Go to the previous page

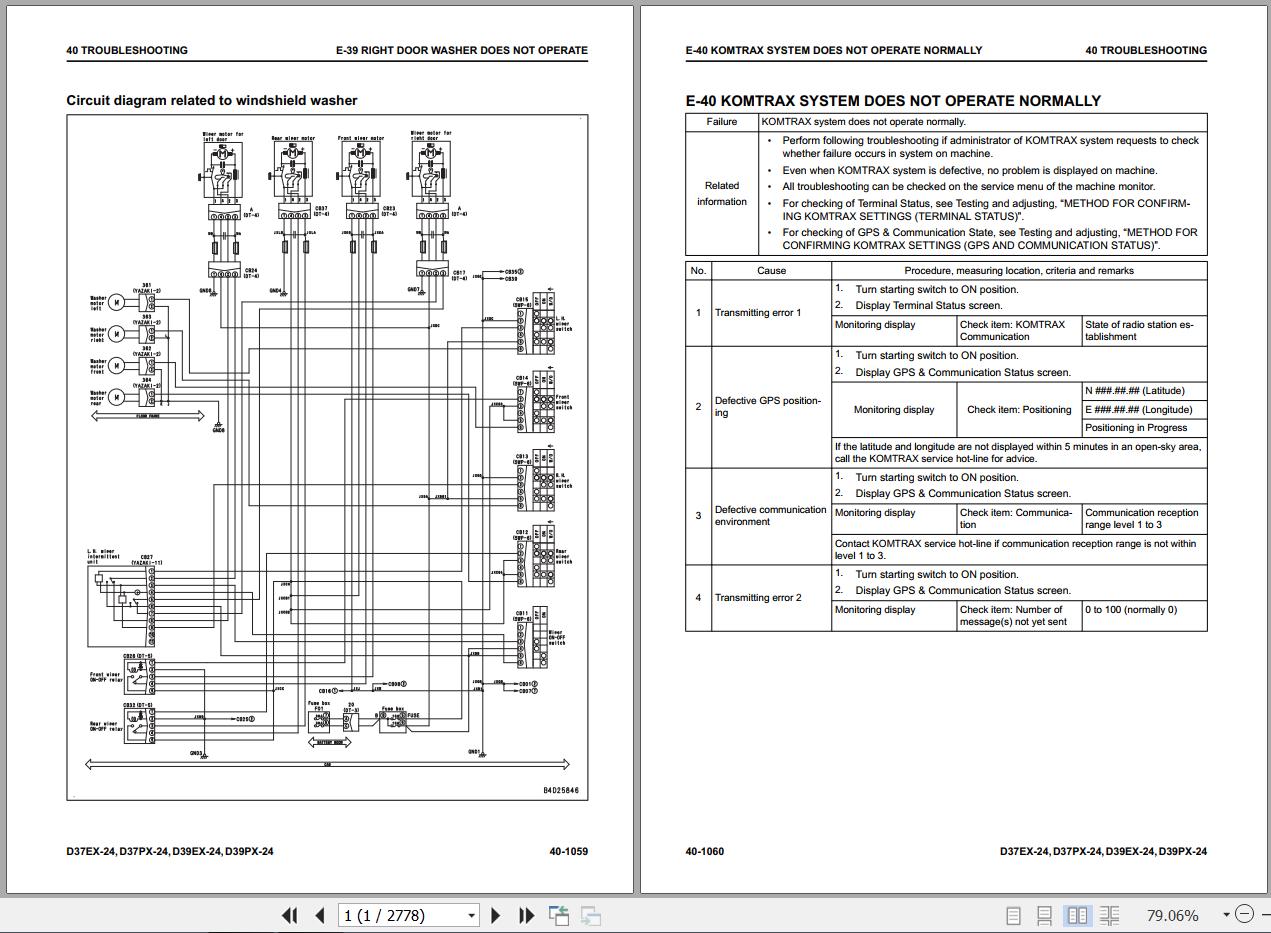click(x=320, y=915)
